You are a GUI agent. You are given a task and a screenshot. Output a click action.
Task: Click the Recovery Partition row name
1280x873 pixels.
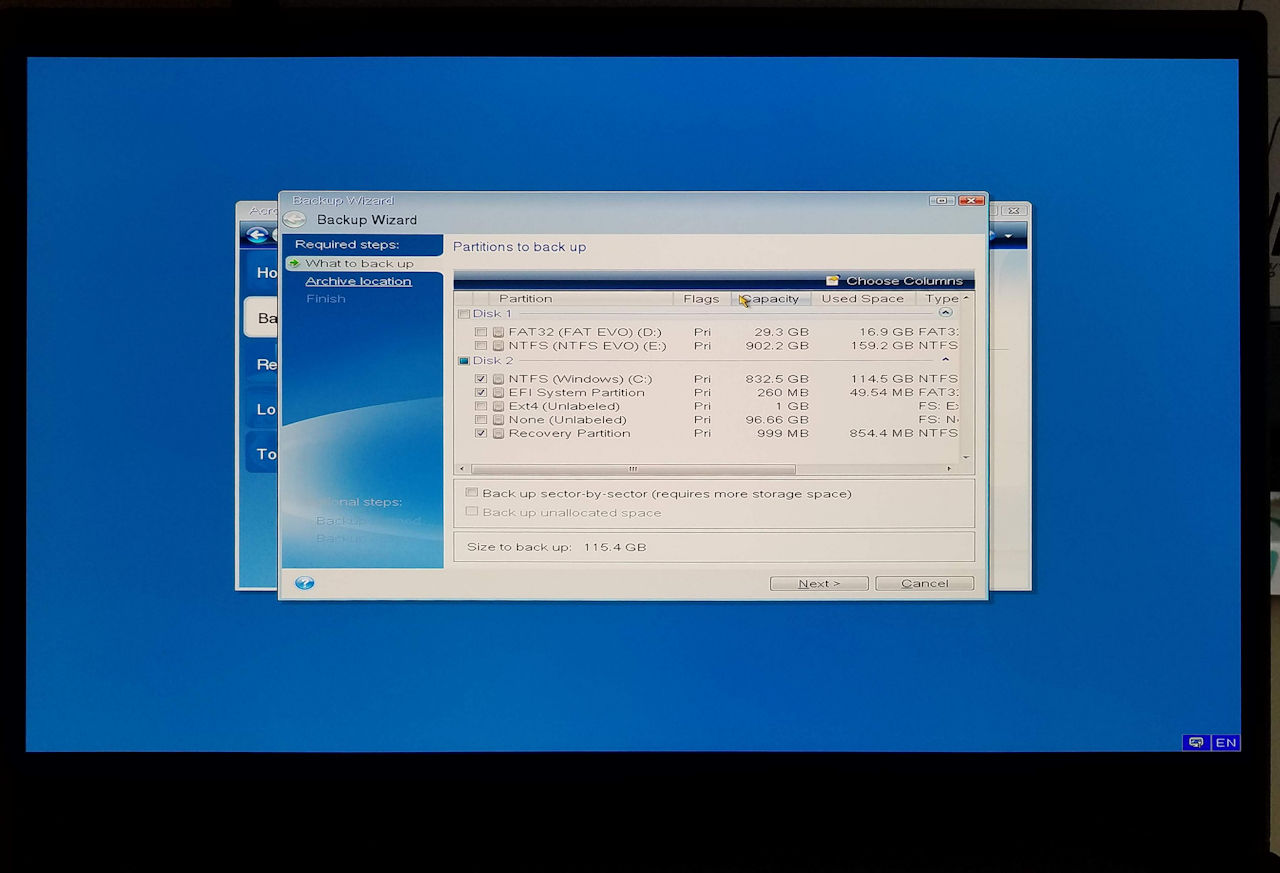click(x=569, y=434)
